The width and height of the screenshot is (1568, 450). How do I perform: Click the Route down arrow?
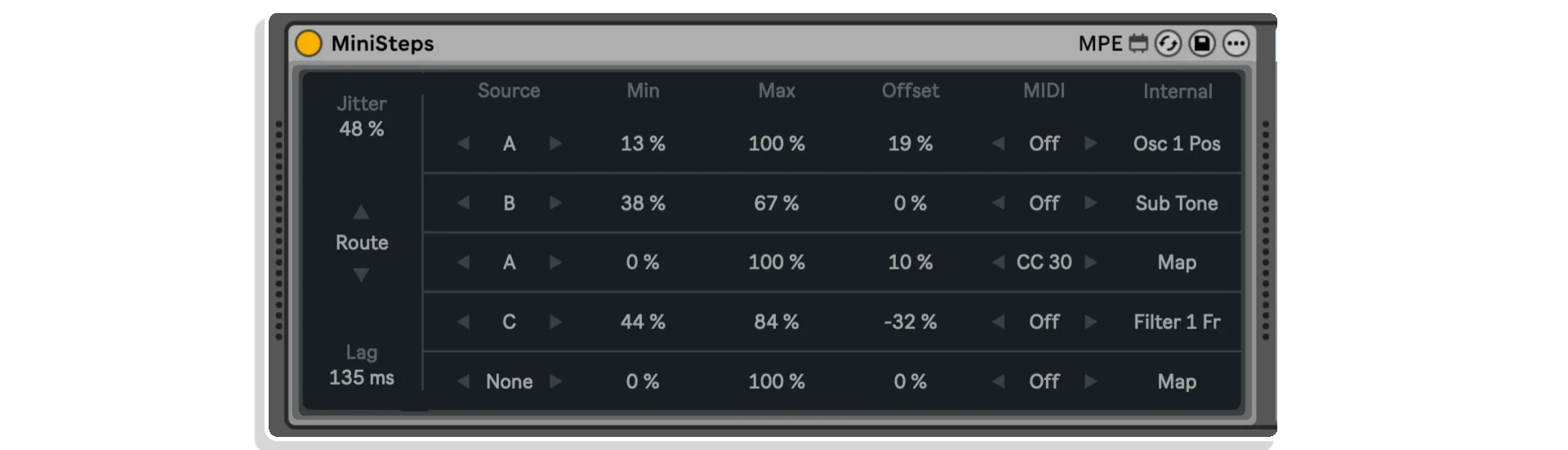[x=361, y=275]
